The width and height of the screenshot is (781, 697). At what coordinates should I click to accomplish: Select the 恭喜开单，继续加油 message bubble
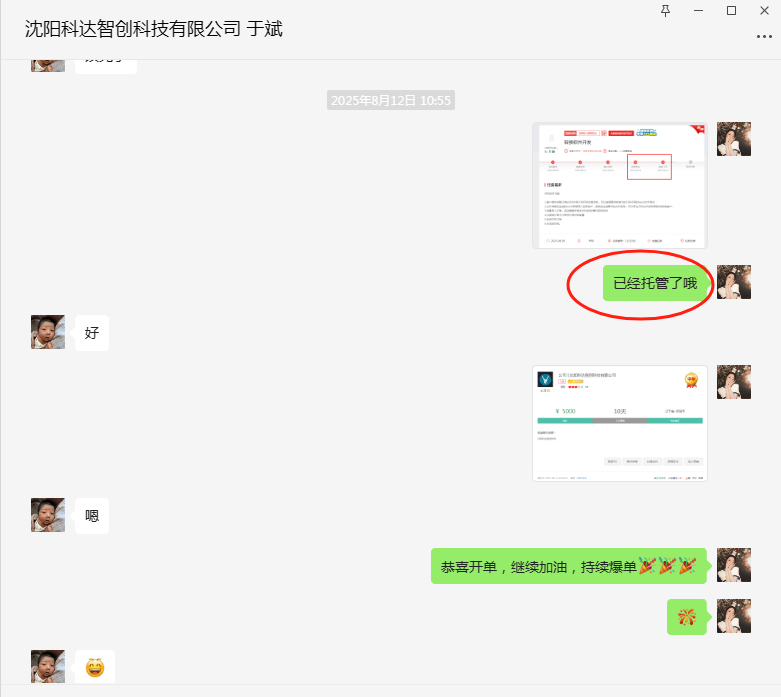(568, 566)
